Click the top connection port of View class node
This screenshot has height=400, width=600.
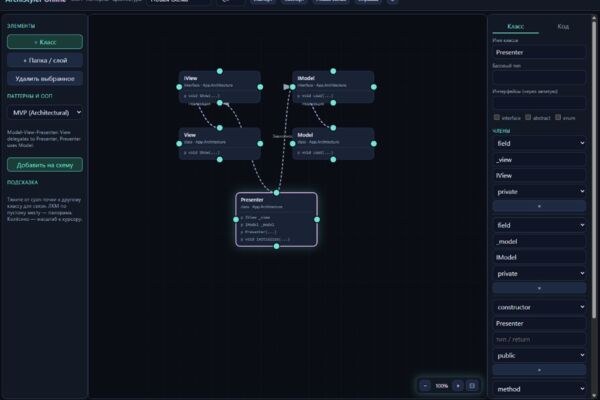click(x=220, y=128)
